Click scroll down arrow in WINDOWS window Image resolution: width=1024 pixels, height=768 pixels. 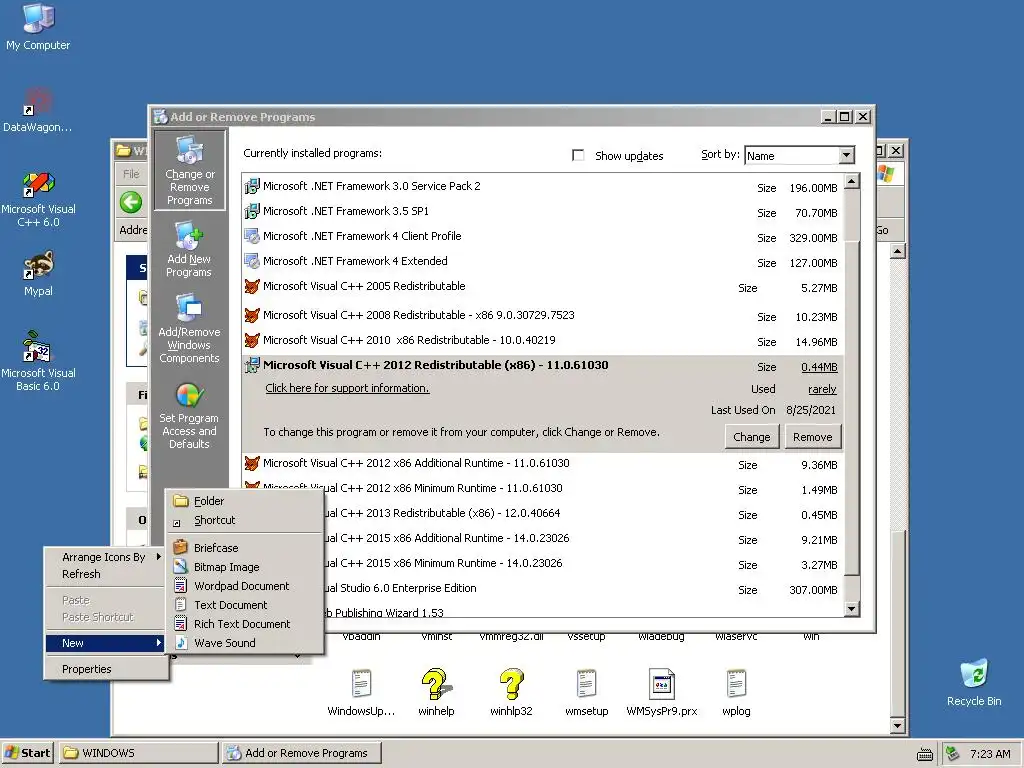(x=898, y=726)
